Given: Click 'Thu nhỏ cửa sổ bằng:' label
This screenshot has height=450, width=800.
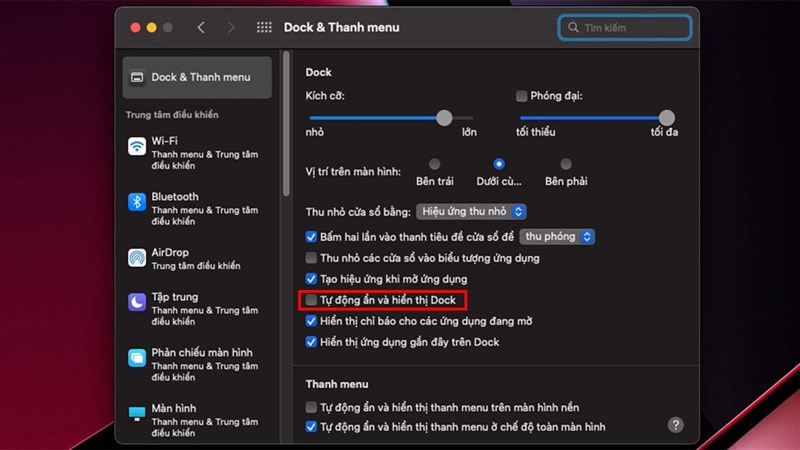Looking at the screenshot, I should click(x=358, y=212).
